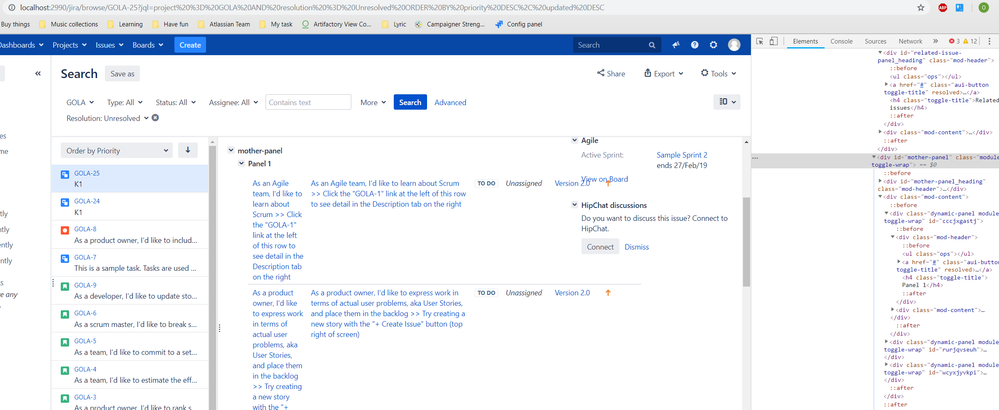Screen dimensions: 999x410
Task: Open DevTools three-dot customize menu
Action: (989, 41)
